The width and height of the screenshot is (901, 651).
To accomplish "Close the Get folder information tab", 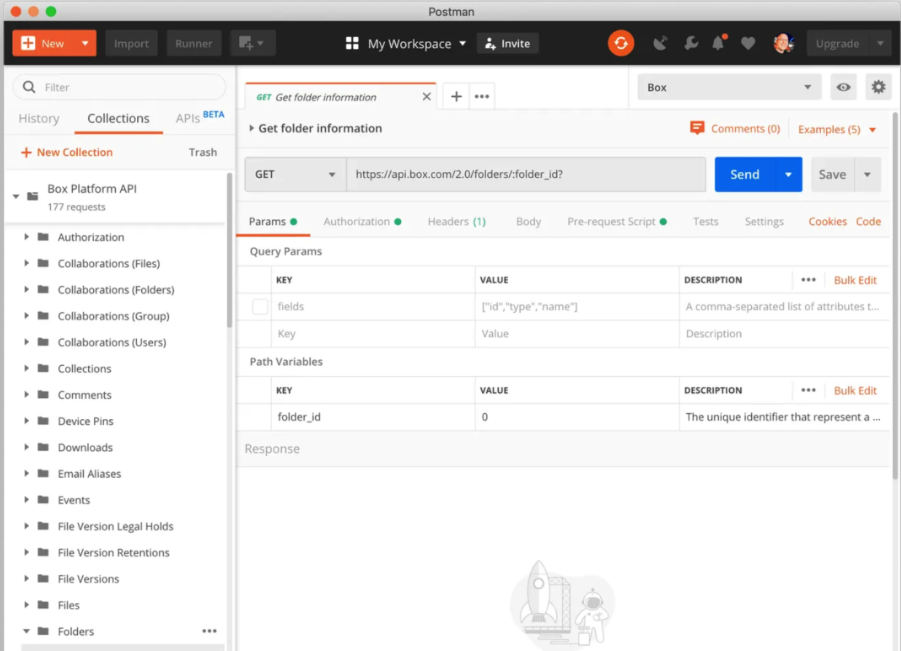I will click(x=426, y=97).
